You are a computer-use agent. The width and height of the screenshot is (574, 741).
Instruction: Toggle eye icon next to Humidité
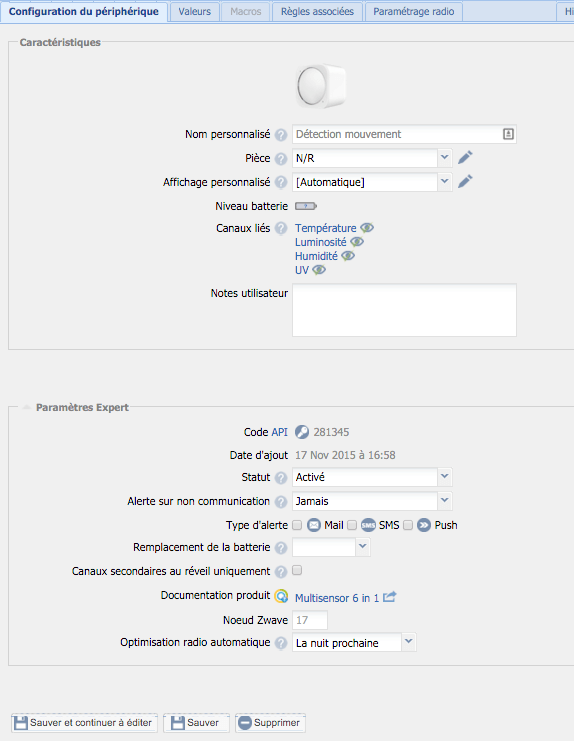pyautogui.click(x=348, y=256)
